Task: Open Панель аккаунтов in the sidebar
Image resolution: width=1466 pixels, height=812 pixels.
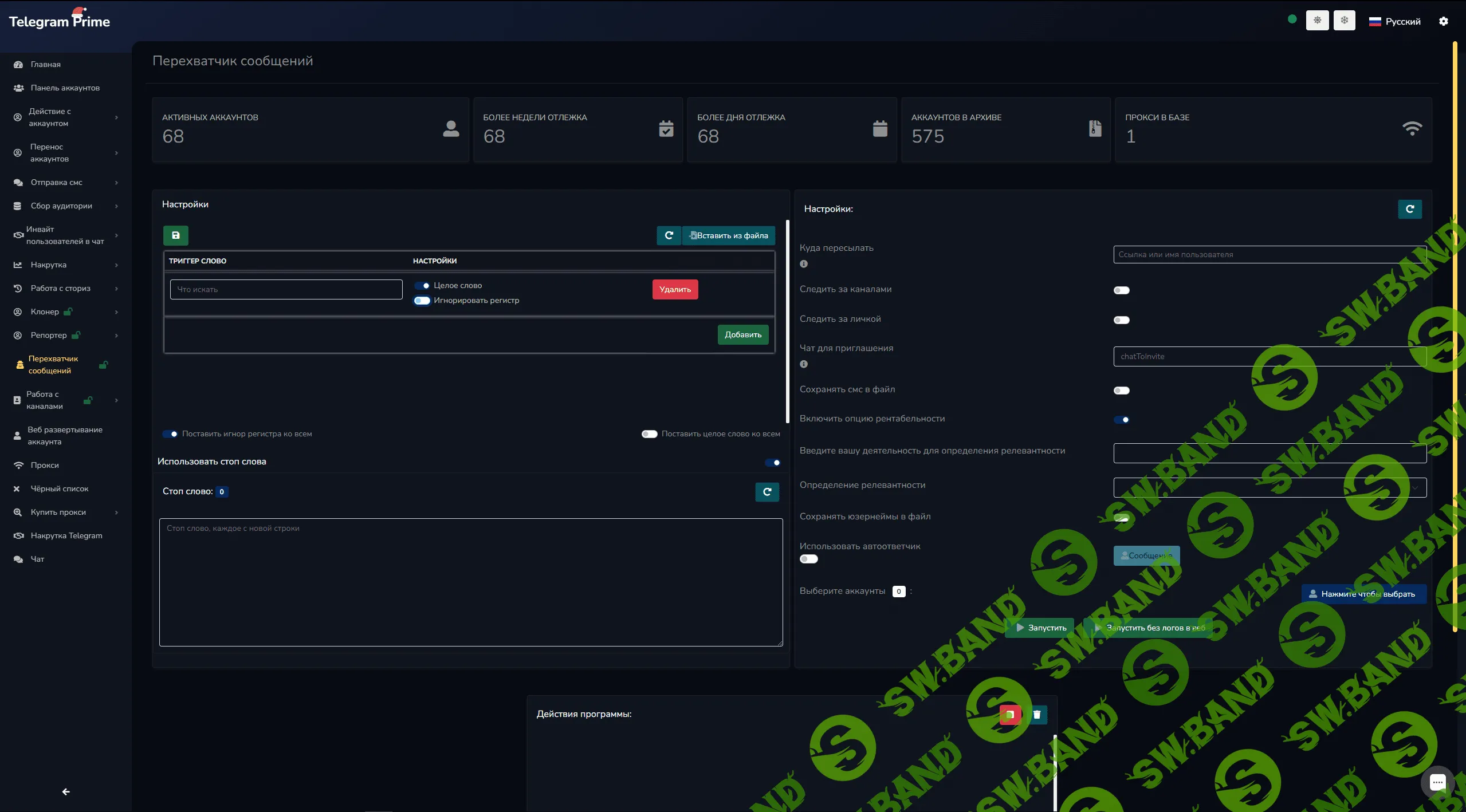Action: coord(65,88)
